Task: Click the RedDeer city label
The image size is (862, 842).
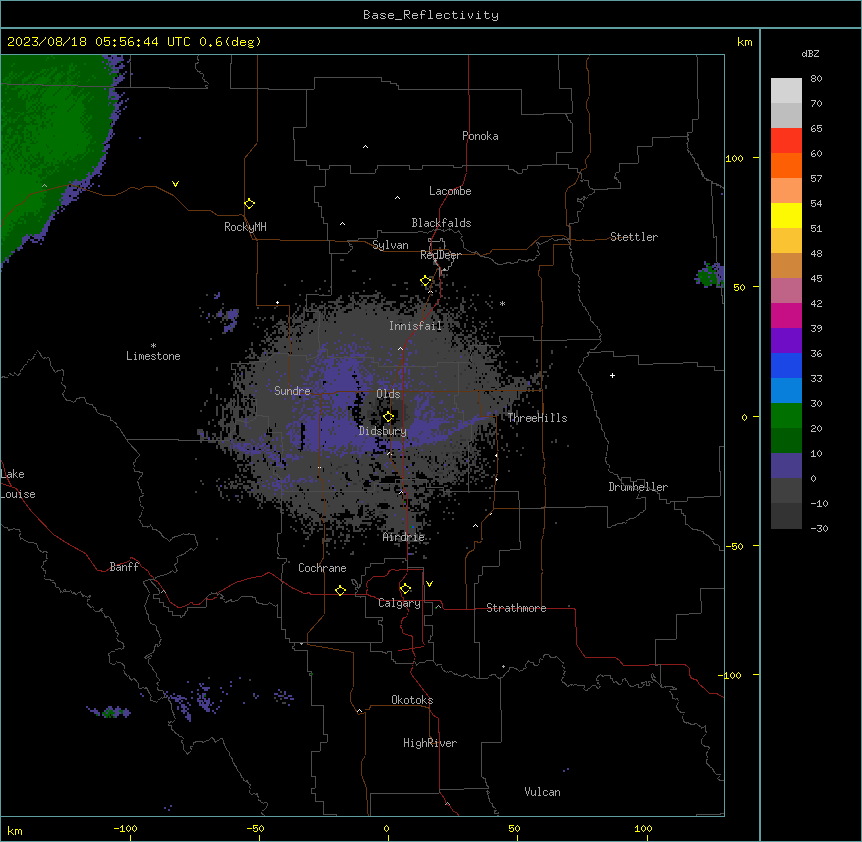Action: (x=440, y=255)
